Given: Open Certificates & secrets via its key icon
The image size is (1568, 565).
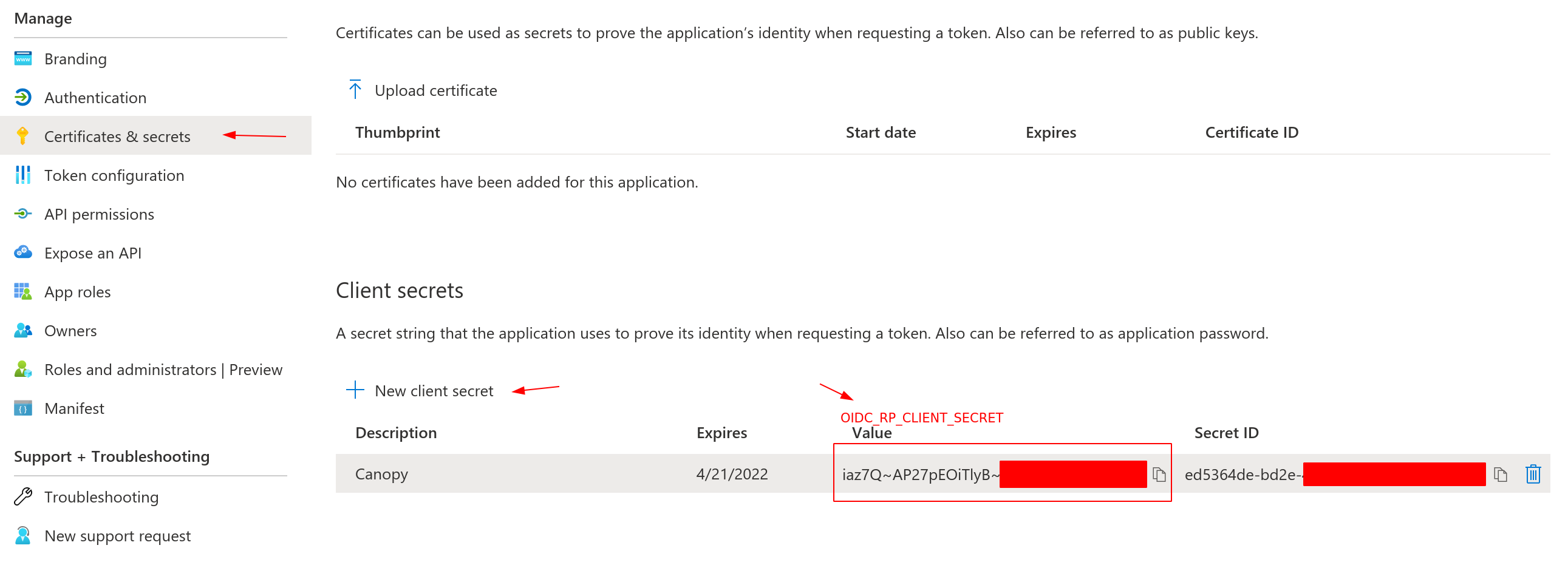Looking at the screenshot, I should tap(22, 136).
